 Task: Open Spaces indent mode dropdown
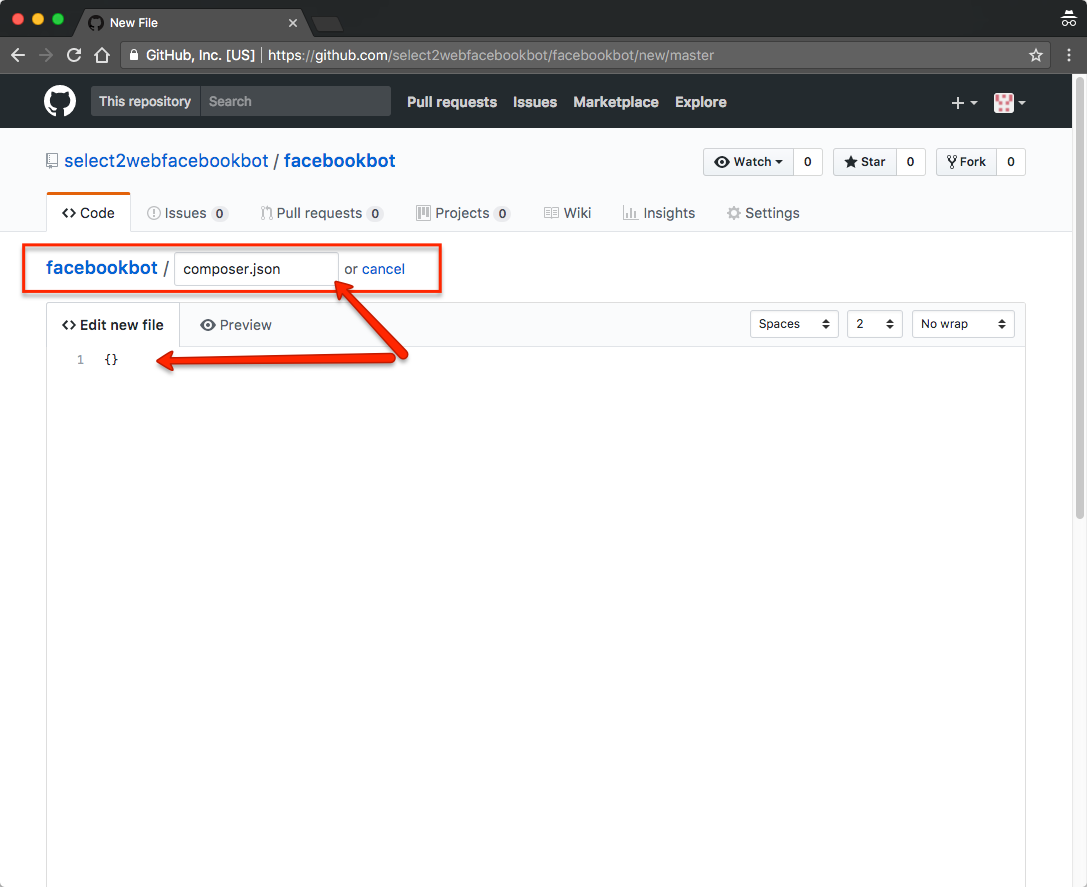[794, 324]
